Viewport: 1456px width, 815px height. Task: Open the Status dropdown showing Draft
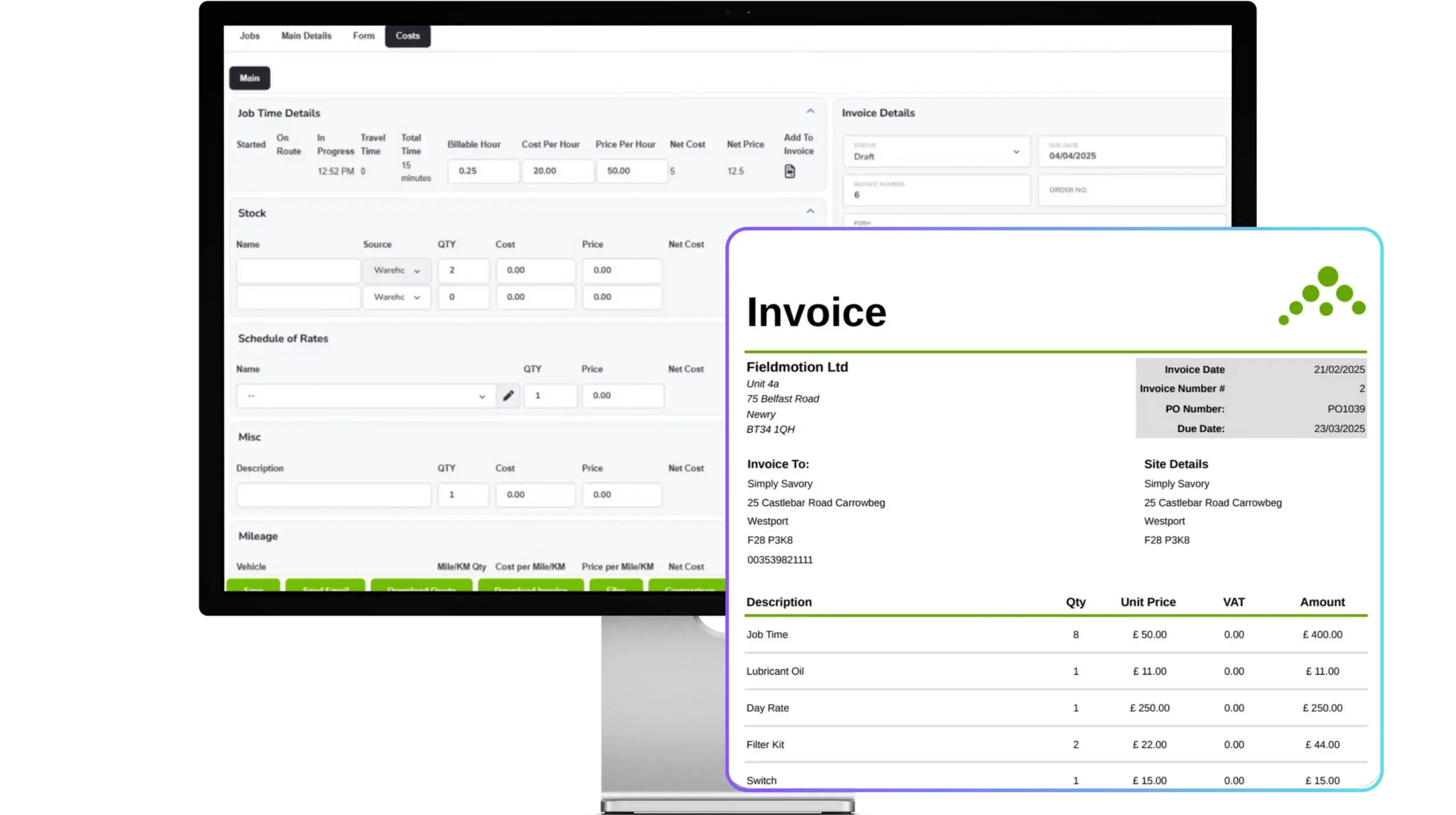point(936,151)
